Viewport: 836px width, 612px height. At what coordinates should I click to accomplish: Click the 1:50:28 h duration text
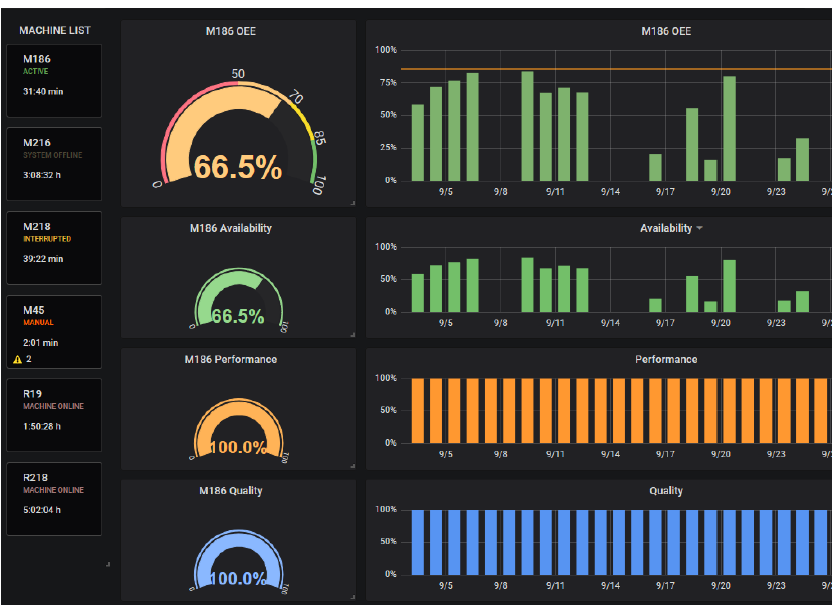(42, 426)
